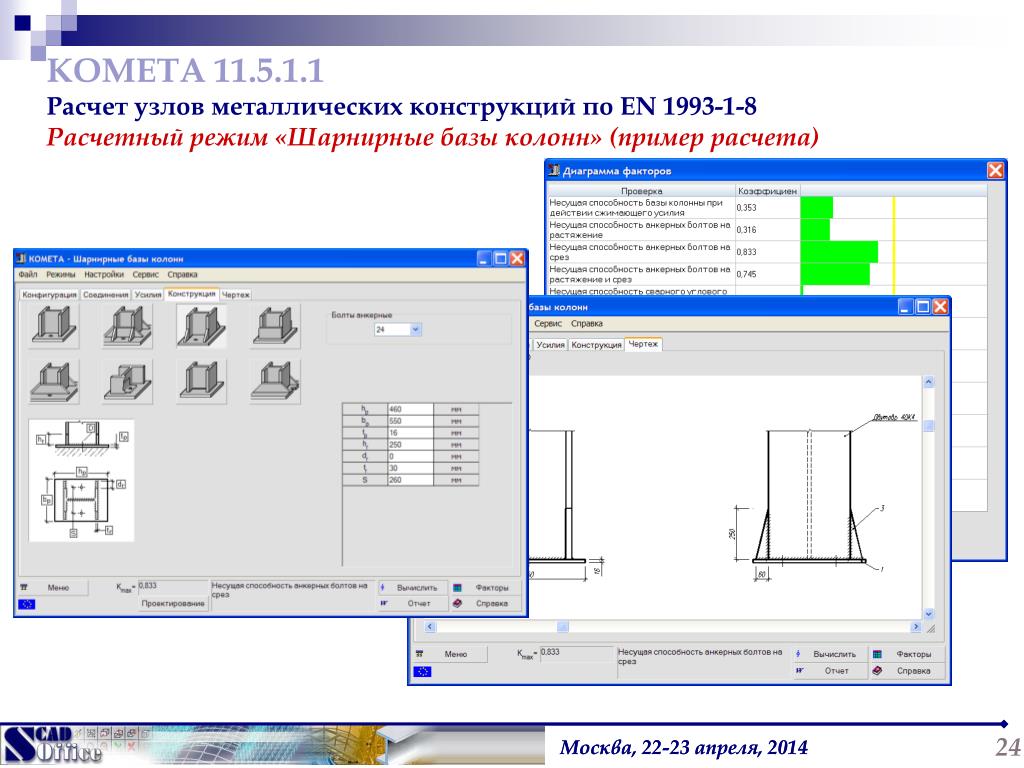Viewport: 1024px width, 768px height.
Task: Click the Kmax field in the КОМЕТА window
Action: [x=172, y=586]
